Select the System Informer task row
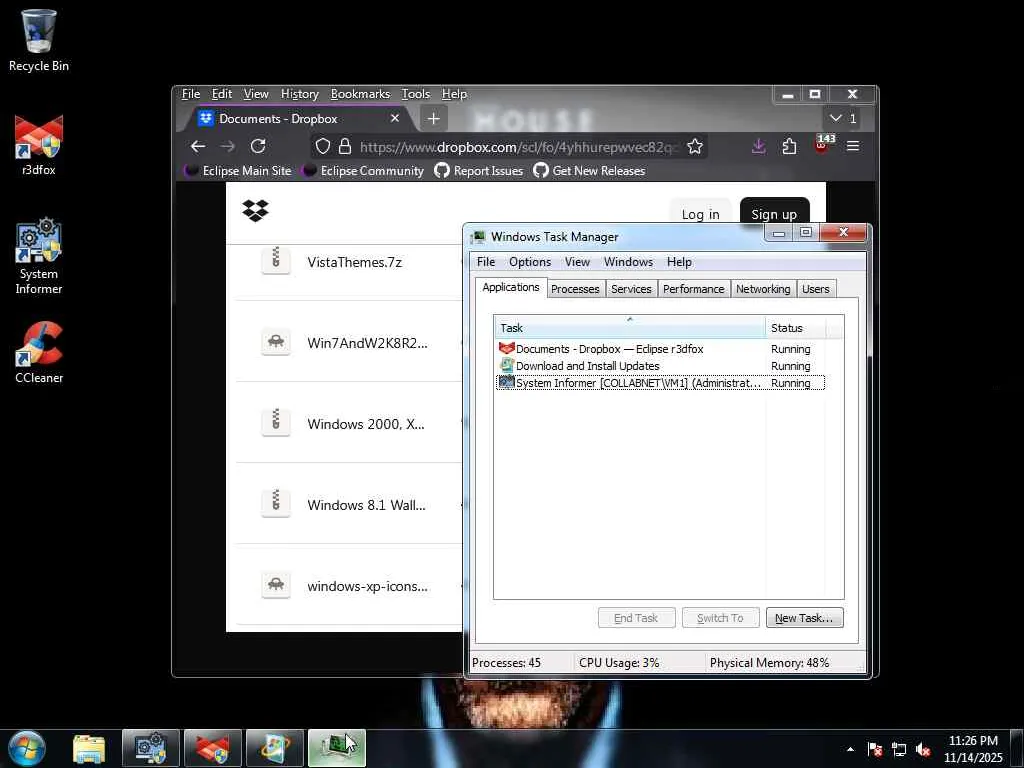The height and width of the screenshot is (768, 1024). (660, 383)
